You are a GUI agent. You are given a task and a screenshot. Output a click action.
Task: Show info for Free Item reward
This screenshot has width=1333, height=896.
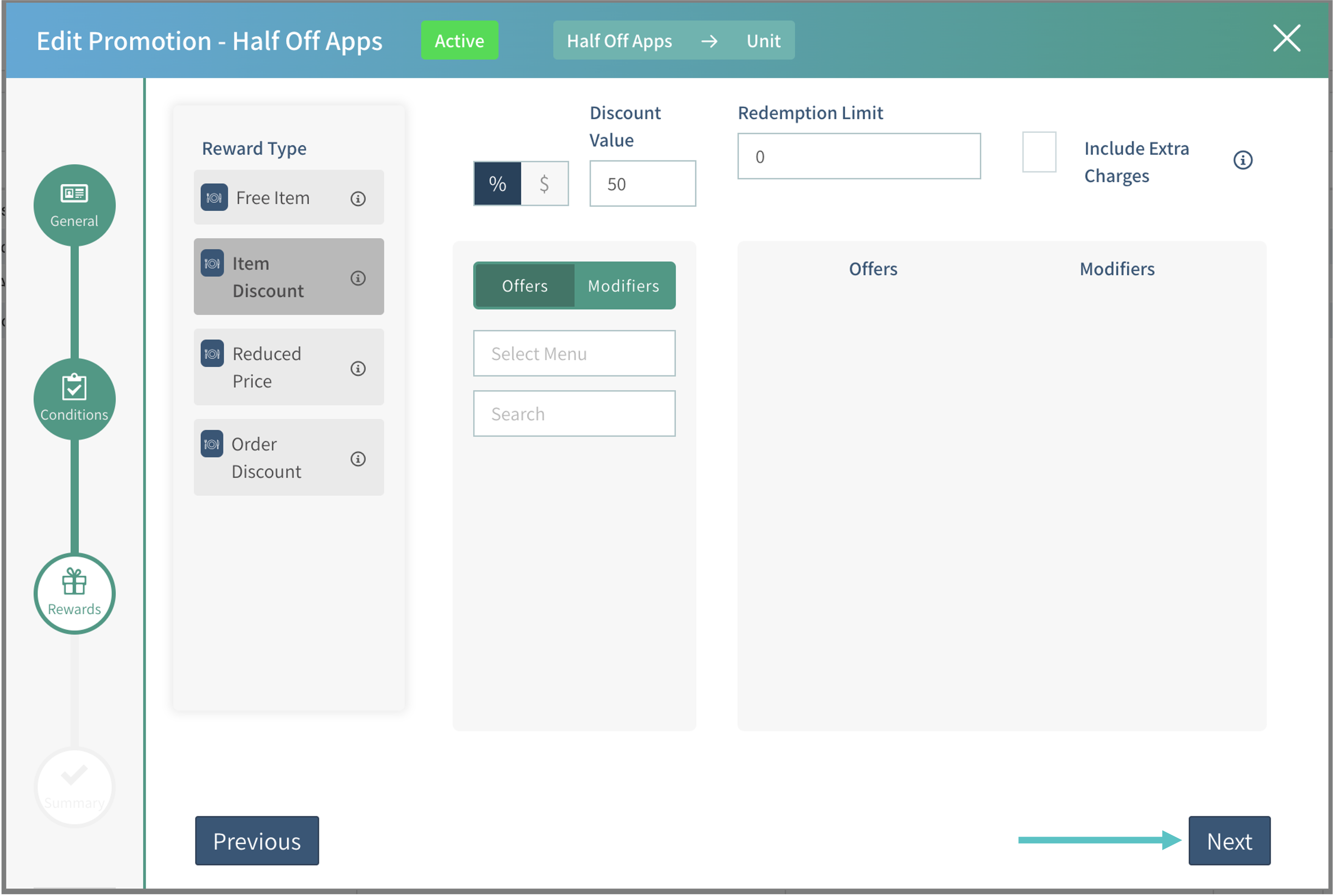(358, 198)
